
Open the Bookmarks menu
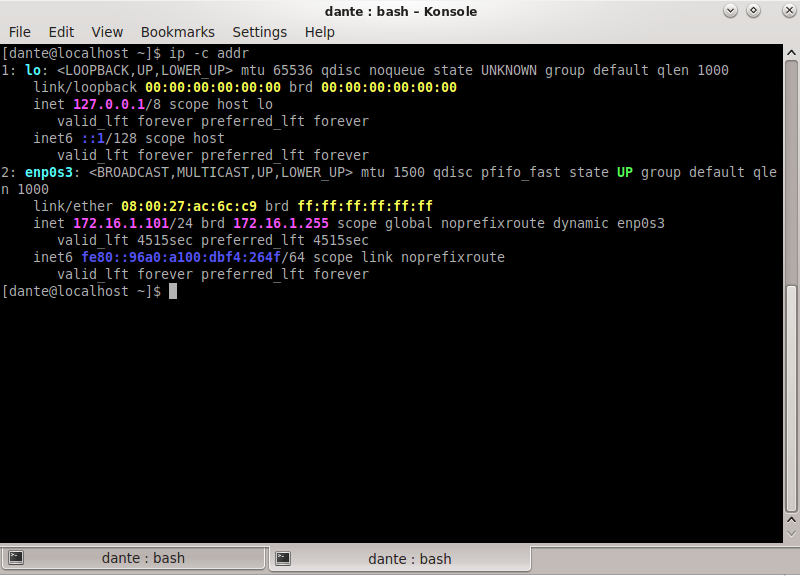point(177,32)
